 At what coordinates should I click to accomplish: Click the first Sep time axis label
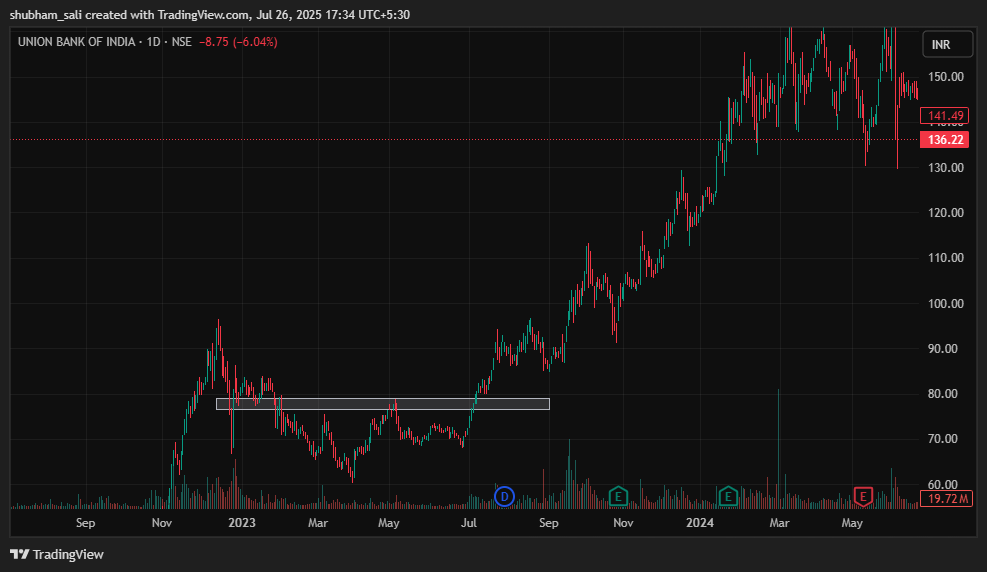86,523
